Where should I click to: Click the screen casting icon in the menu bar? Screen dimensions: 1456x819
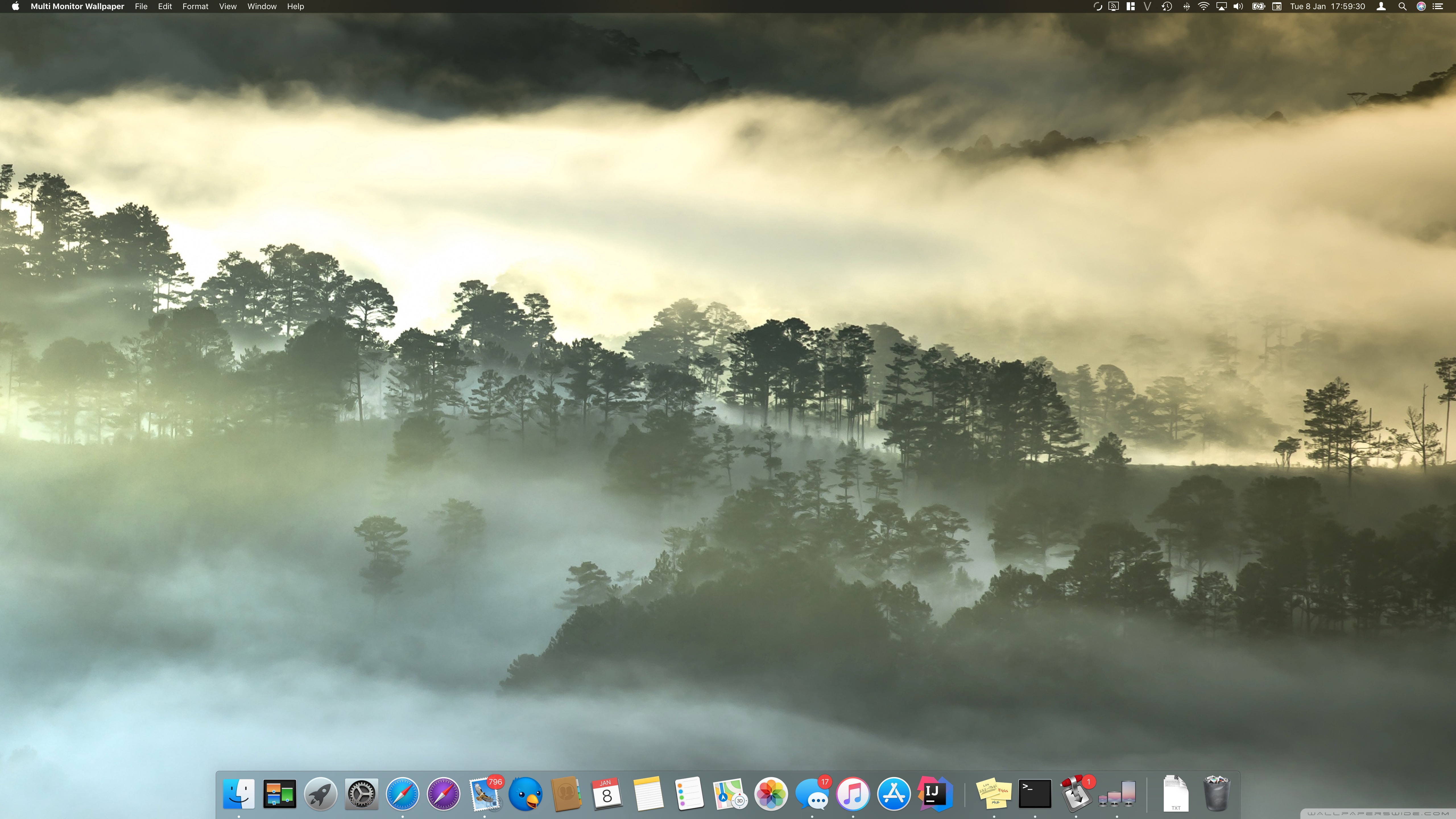(x=1114, y=6)
